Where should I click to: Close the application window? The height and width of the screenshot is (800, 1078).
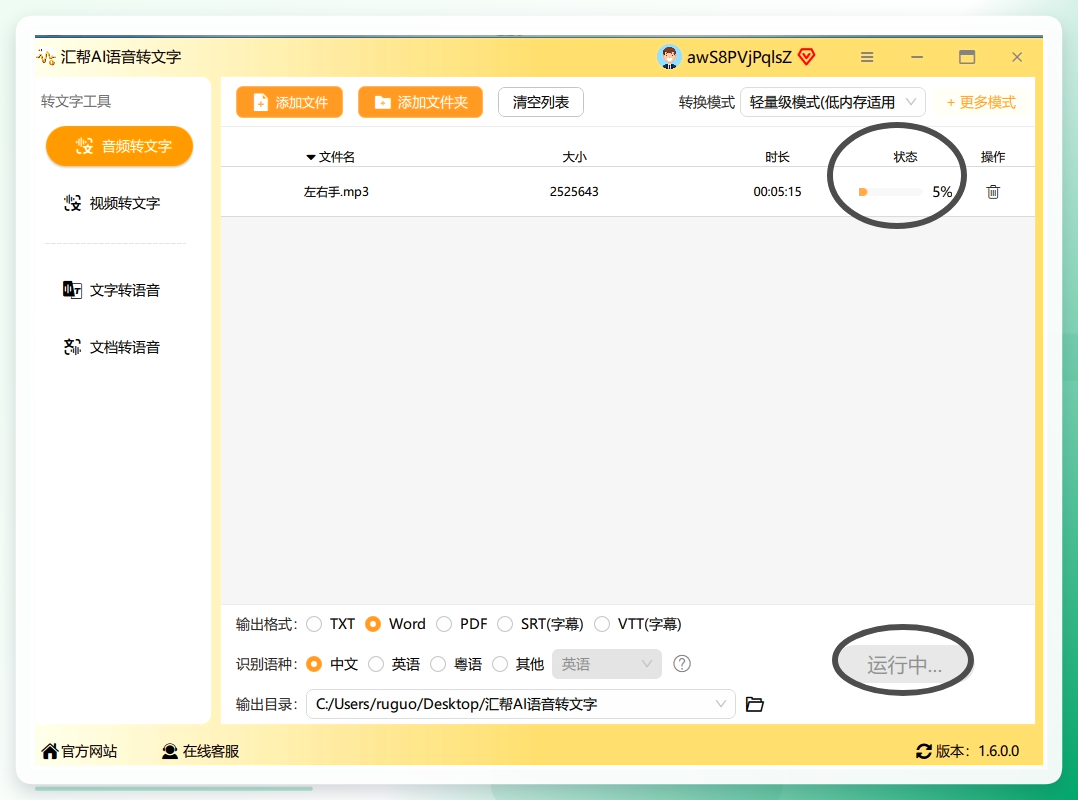pos(1017,57)
